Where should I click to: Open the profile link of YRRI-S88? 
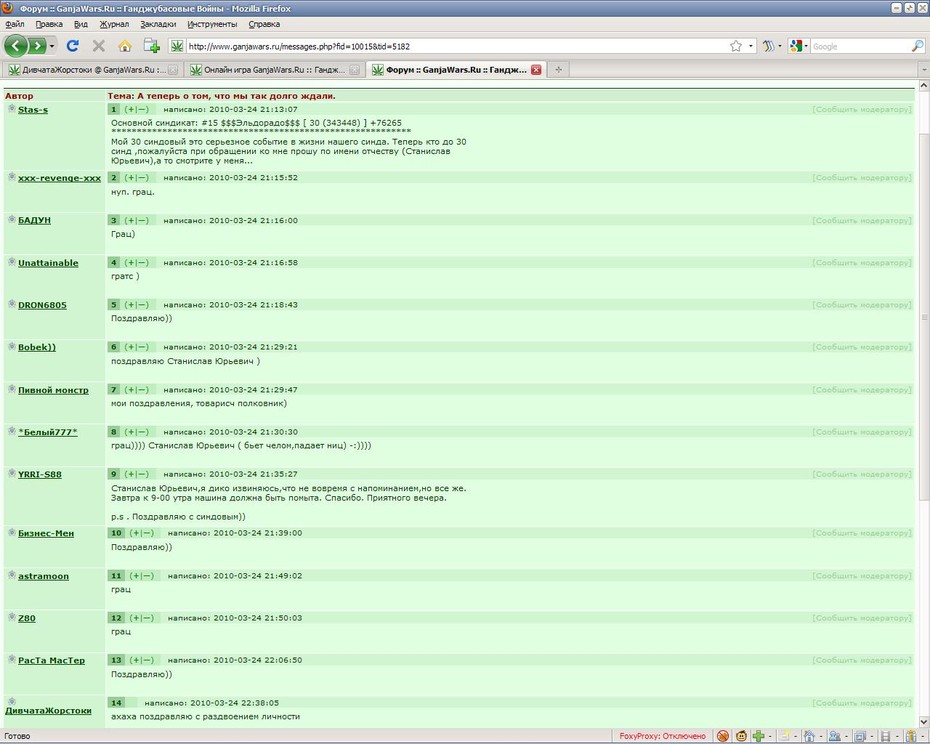pos(40,474)
